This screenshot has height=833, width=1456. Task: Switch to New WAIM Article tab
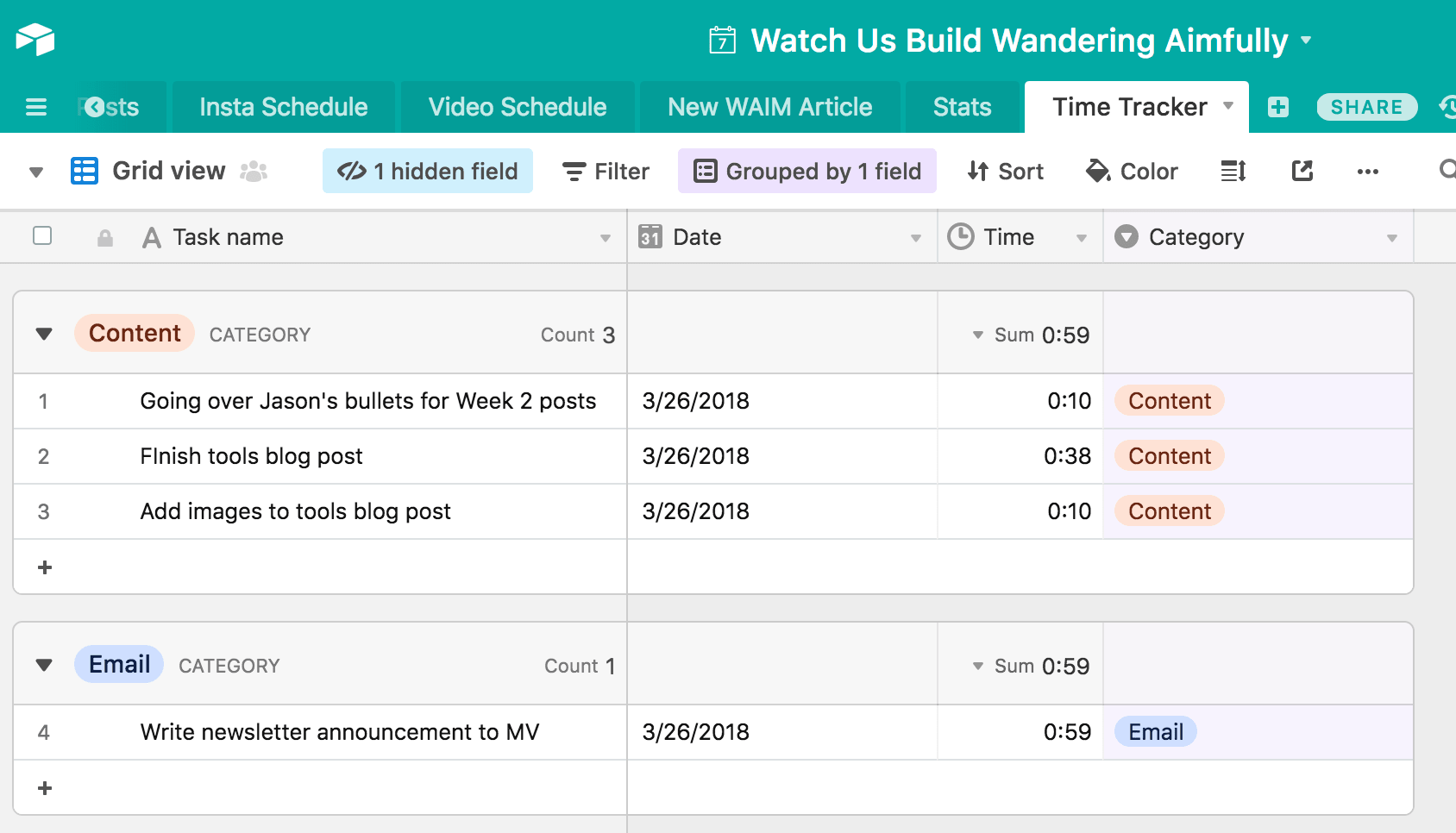770,107
